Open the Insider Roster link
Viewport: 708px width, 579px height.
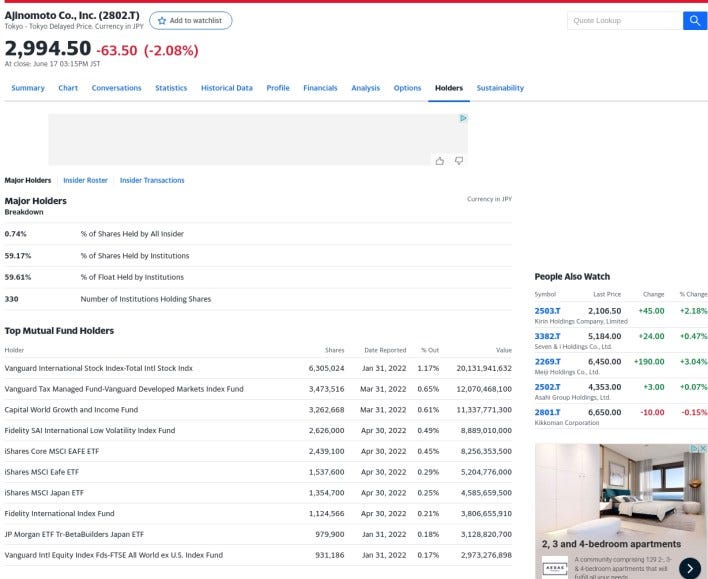(x=85, y=180)
